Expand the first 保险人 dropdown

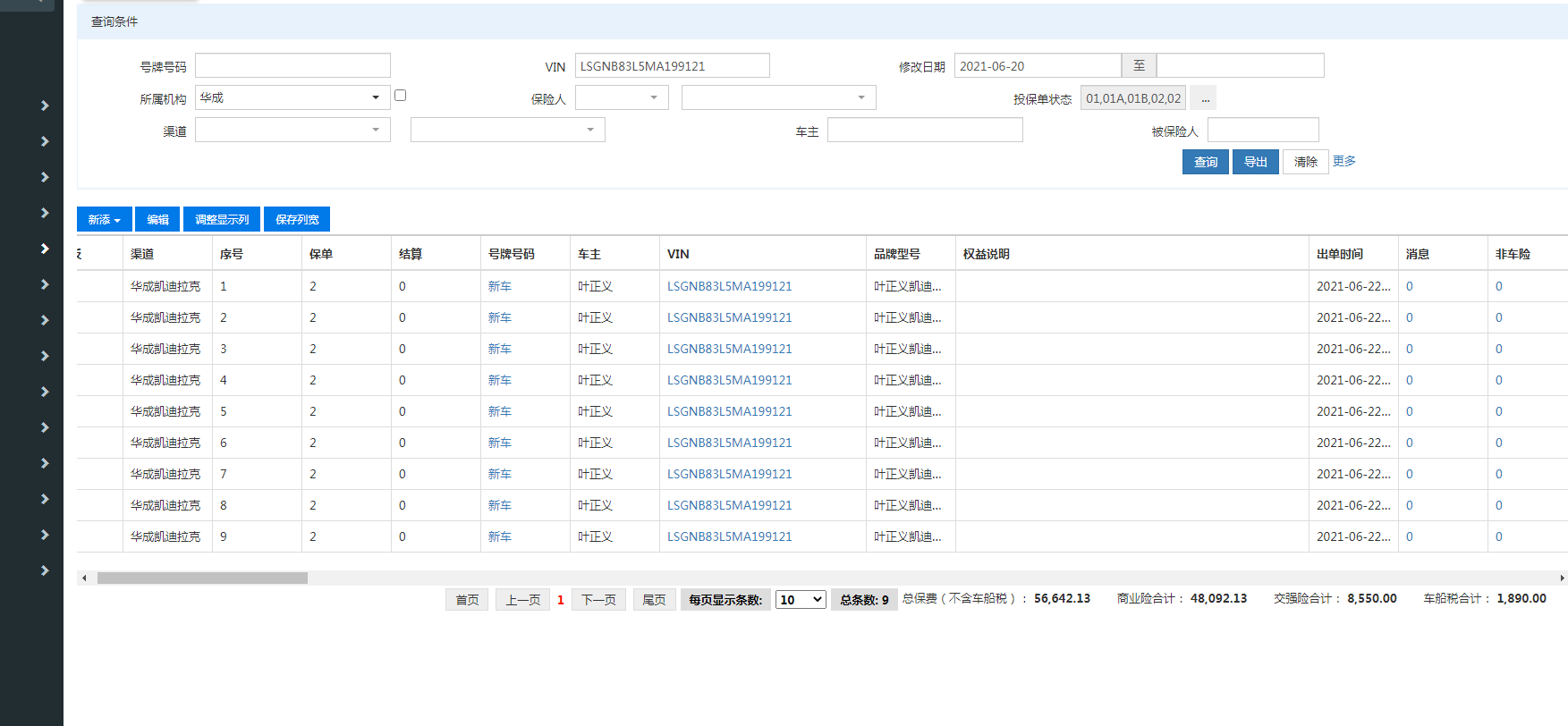click(x=622, y=98)
